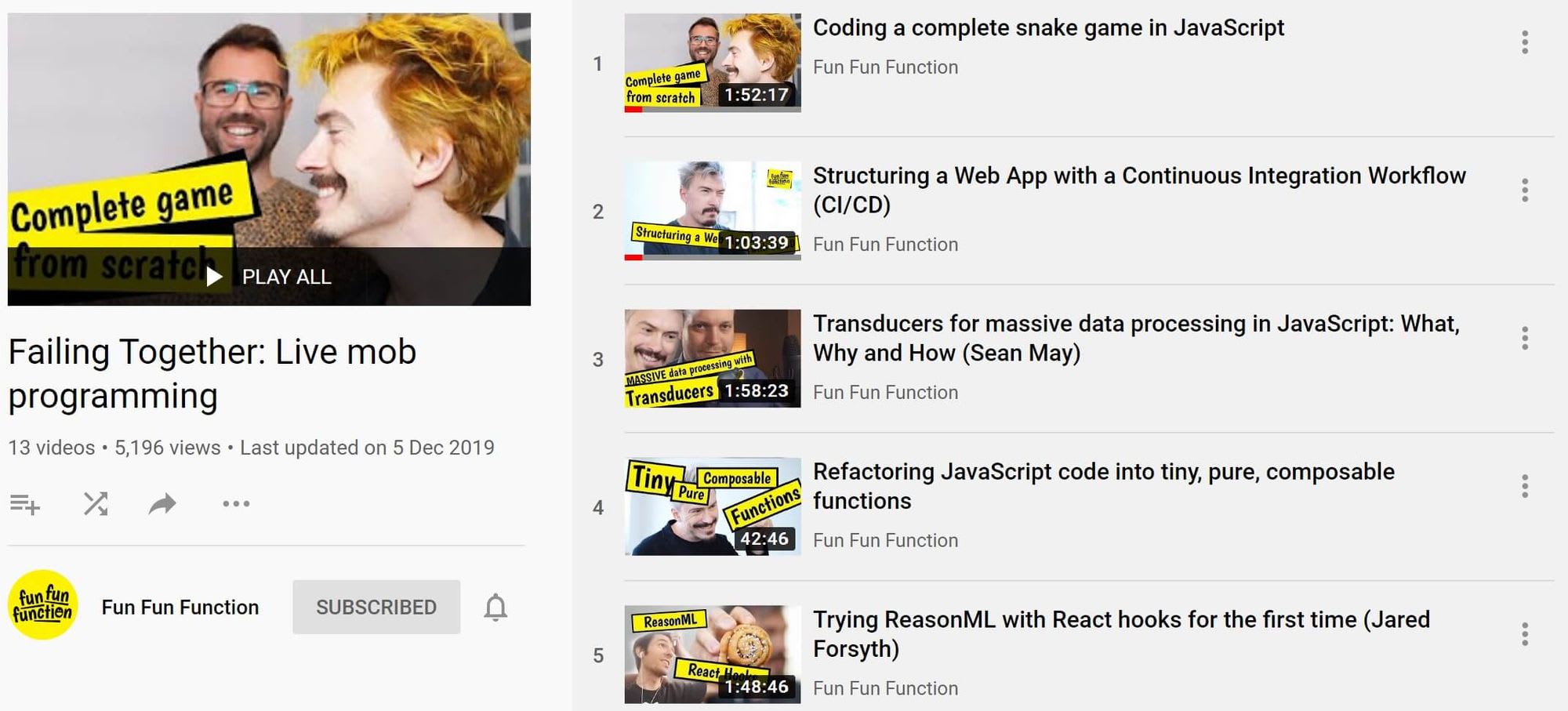1568x711 pixels.
Task: Open 'Refactoring JavaScript code' video title
Action: (1104, 486)
